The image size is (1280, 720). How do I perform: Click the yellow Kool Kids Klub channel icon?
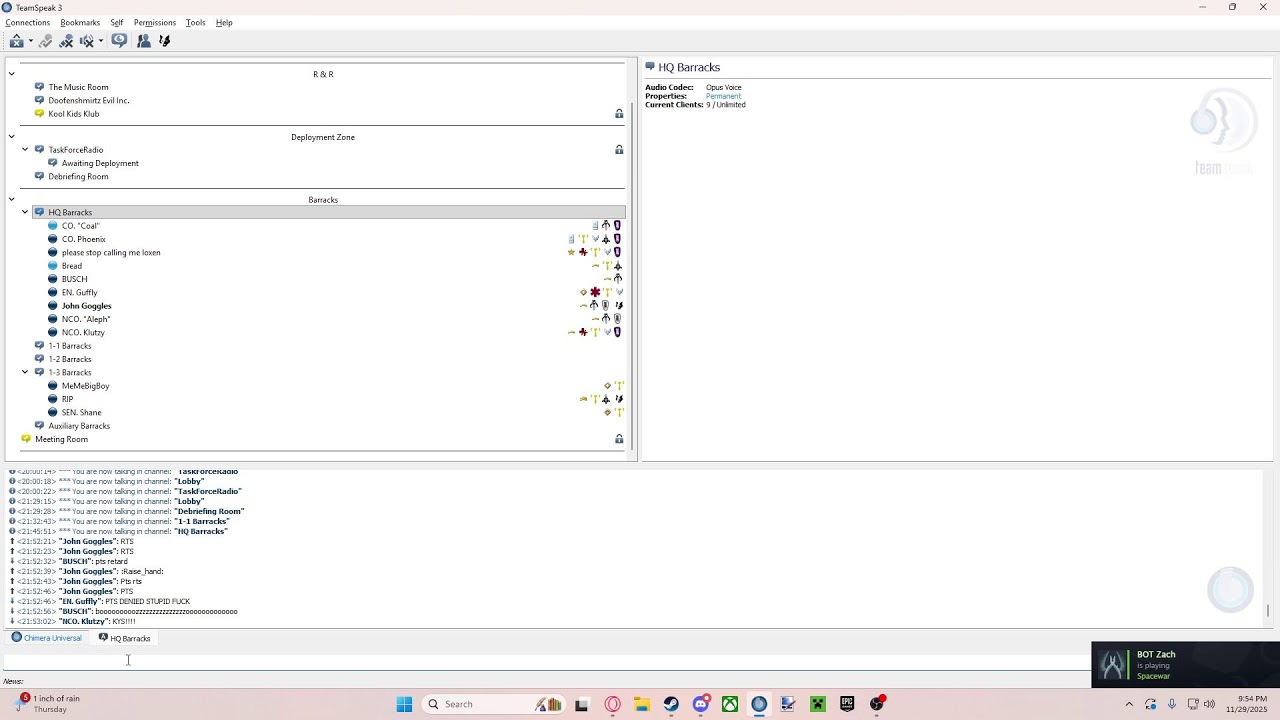pyautogui.click(x=39, y=113)
